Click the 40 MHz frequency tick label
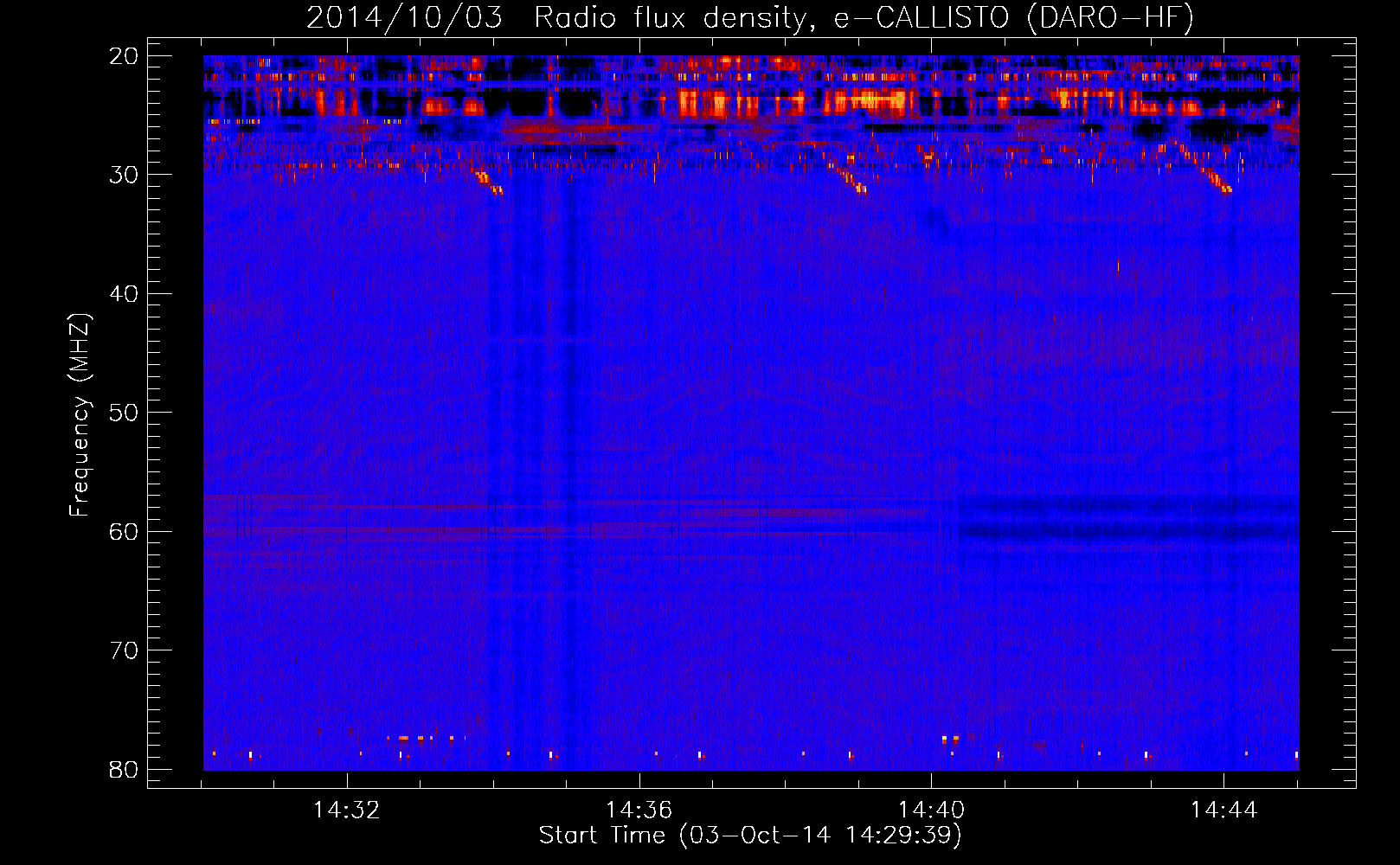Image resolution: width=1400 pixels, height=865 pixels. click(x=124, y=294)
